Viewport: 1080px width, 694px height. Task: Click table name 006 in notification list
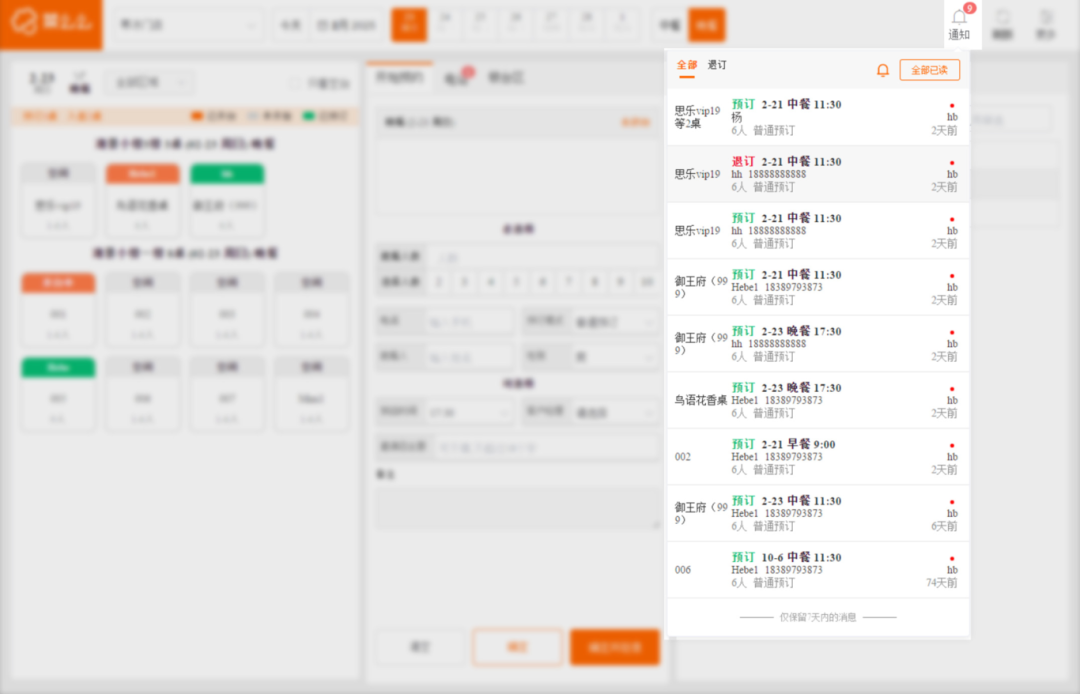[683, 570]
